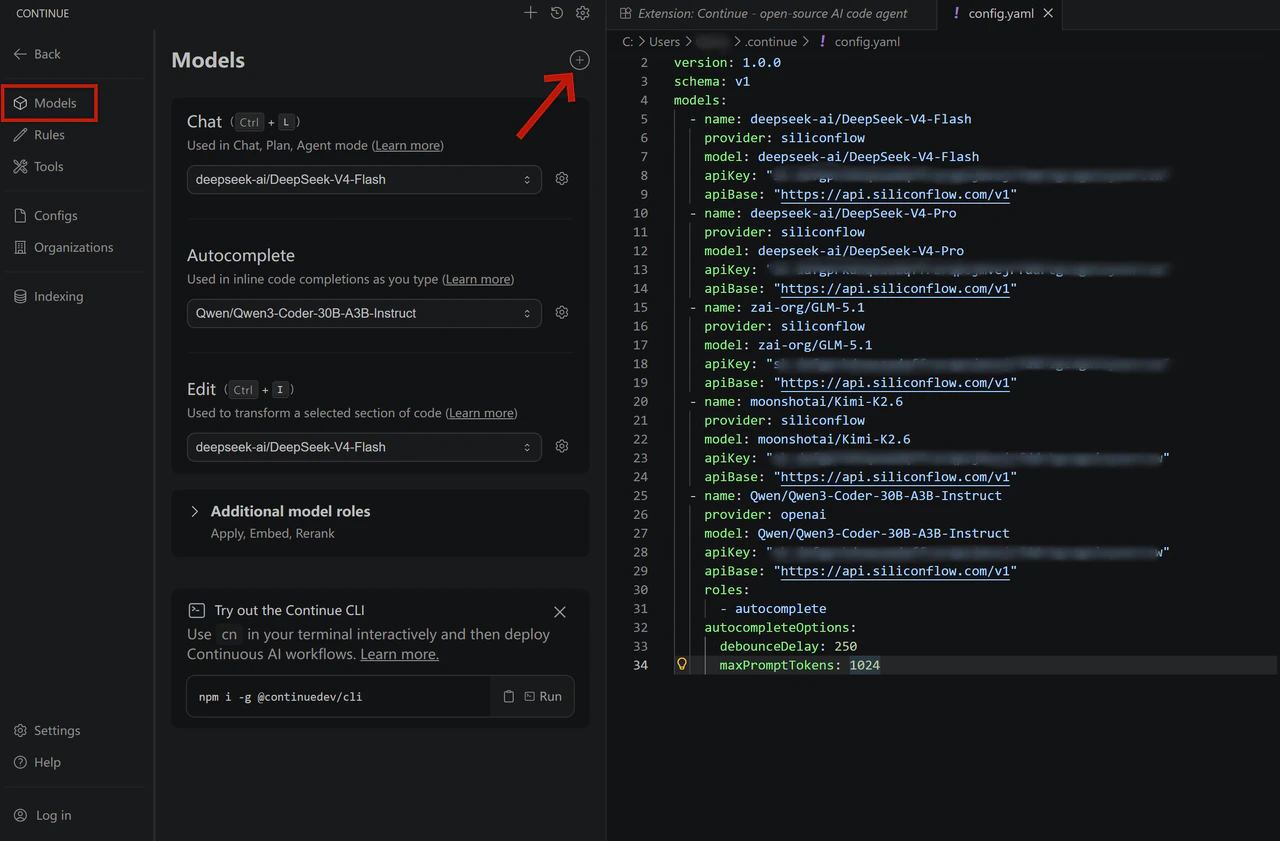Image resolution: width=1280 pixels, height=841 pixels.
Task: Click the 'schema: v1' line
Action: pos(712,81)
